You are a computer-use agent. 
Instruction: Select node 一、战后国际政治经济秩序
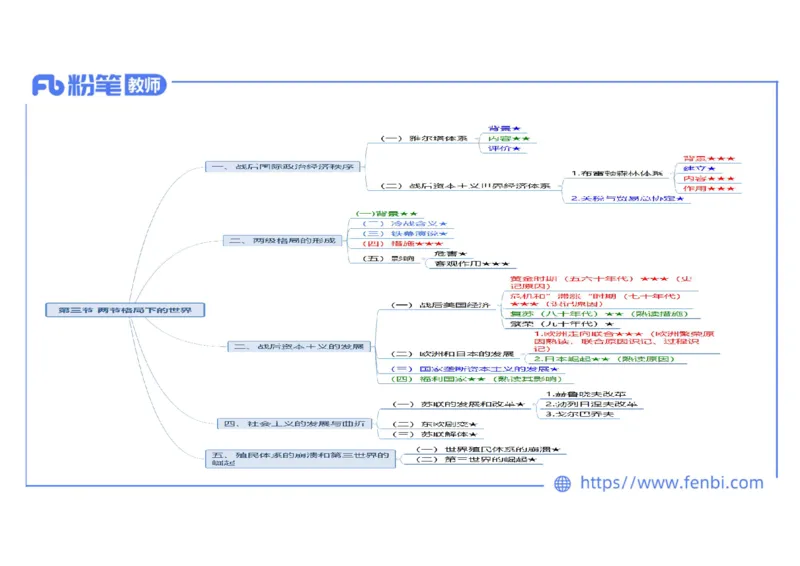(283, 167)
